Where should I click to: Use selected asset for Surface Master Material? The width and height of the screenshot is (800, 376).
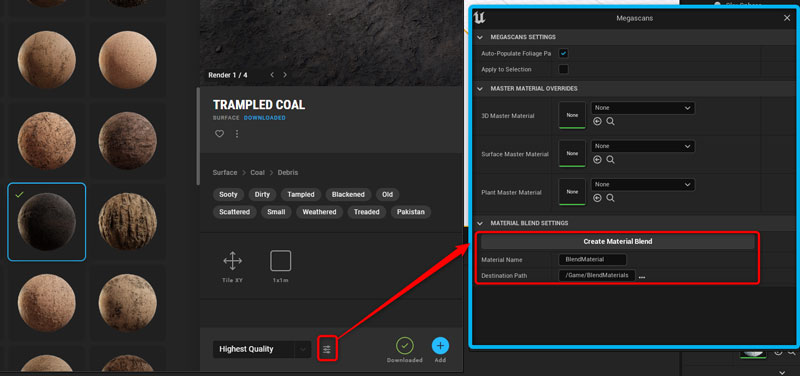[597, 160]
